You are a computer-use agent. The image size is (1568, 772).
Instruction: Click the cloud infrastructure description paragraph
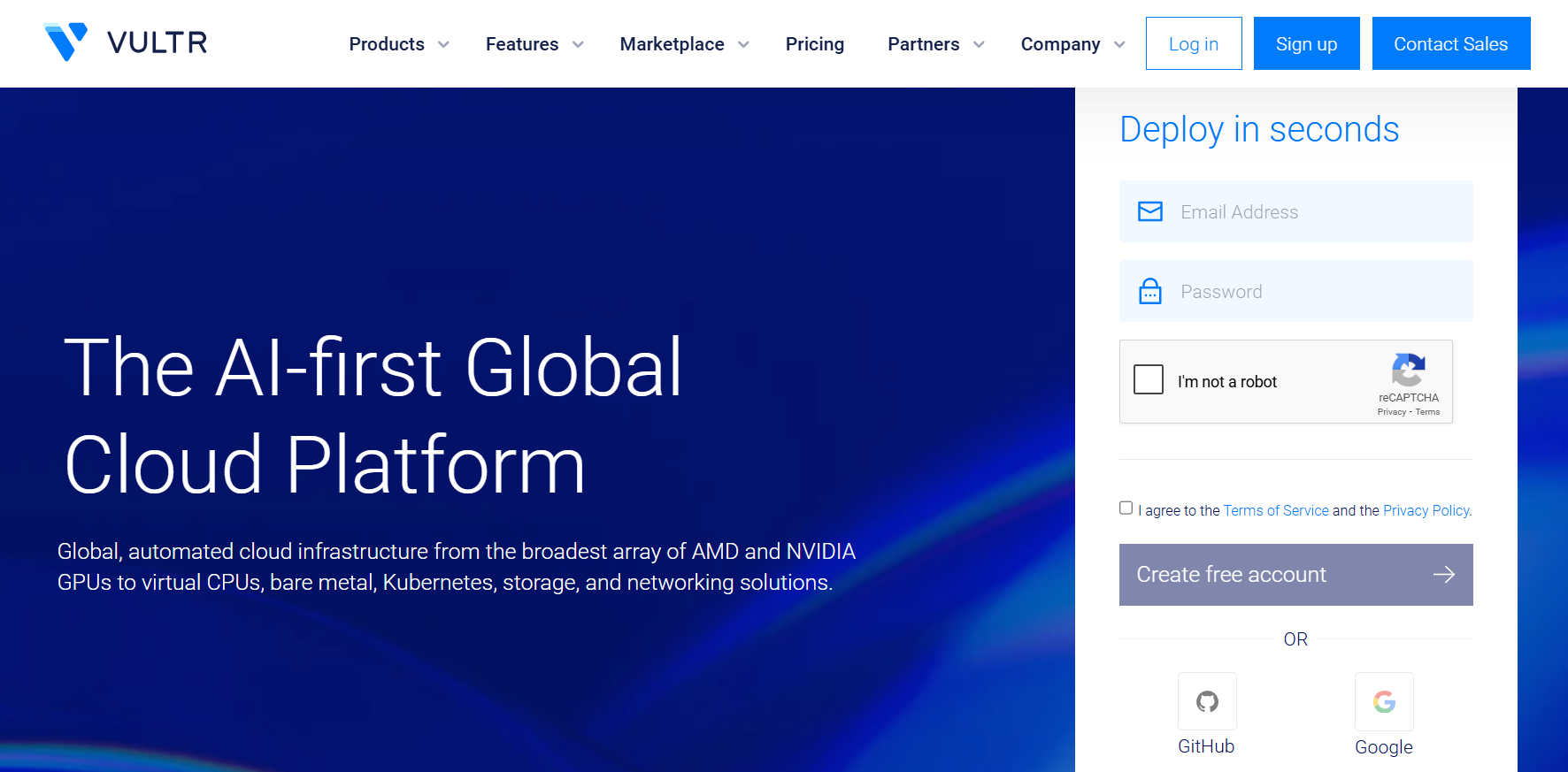457,567
